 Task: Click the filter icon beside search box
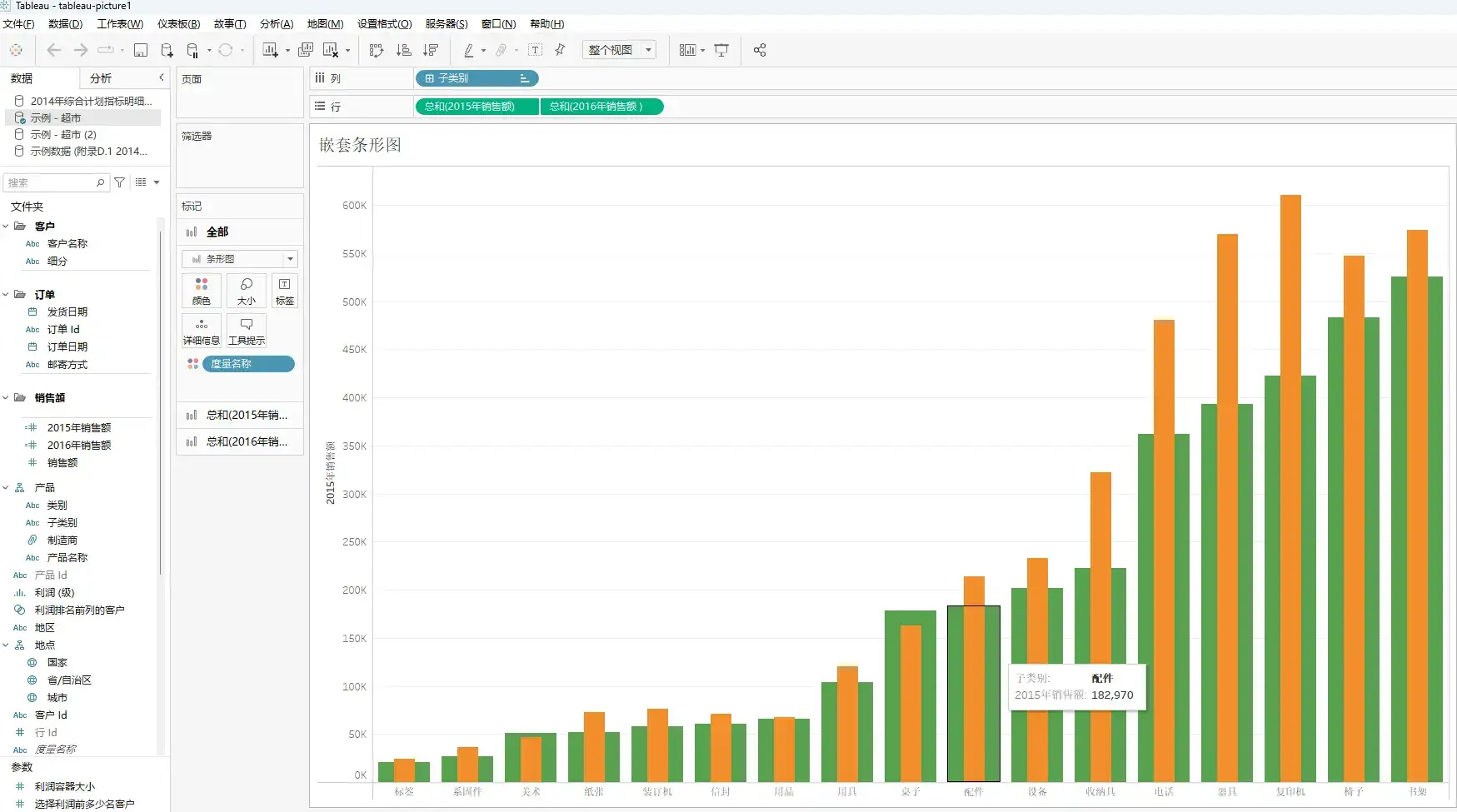[120, 182]
